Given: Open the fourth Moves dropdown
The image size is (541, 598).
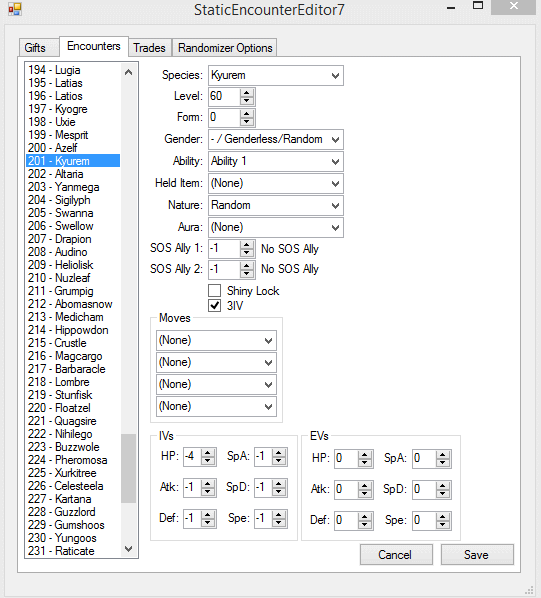Looking at the screenshot, I should [x=216, y=407].
